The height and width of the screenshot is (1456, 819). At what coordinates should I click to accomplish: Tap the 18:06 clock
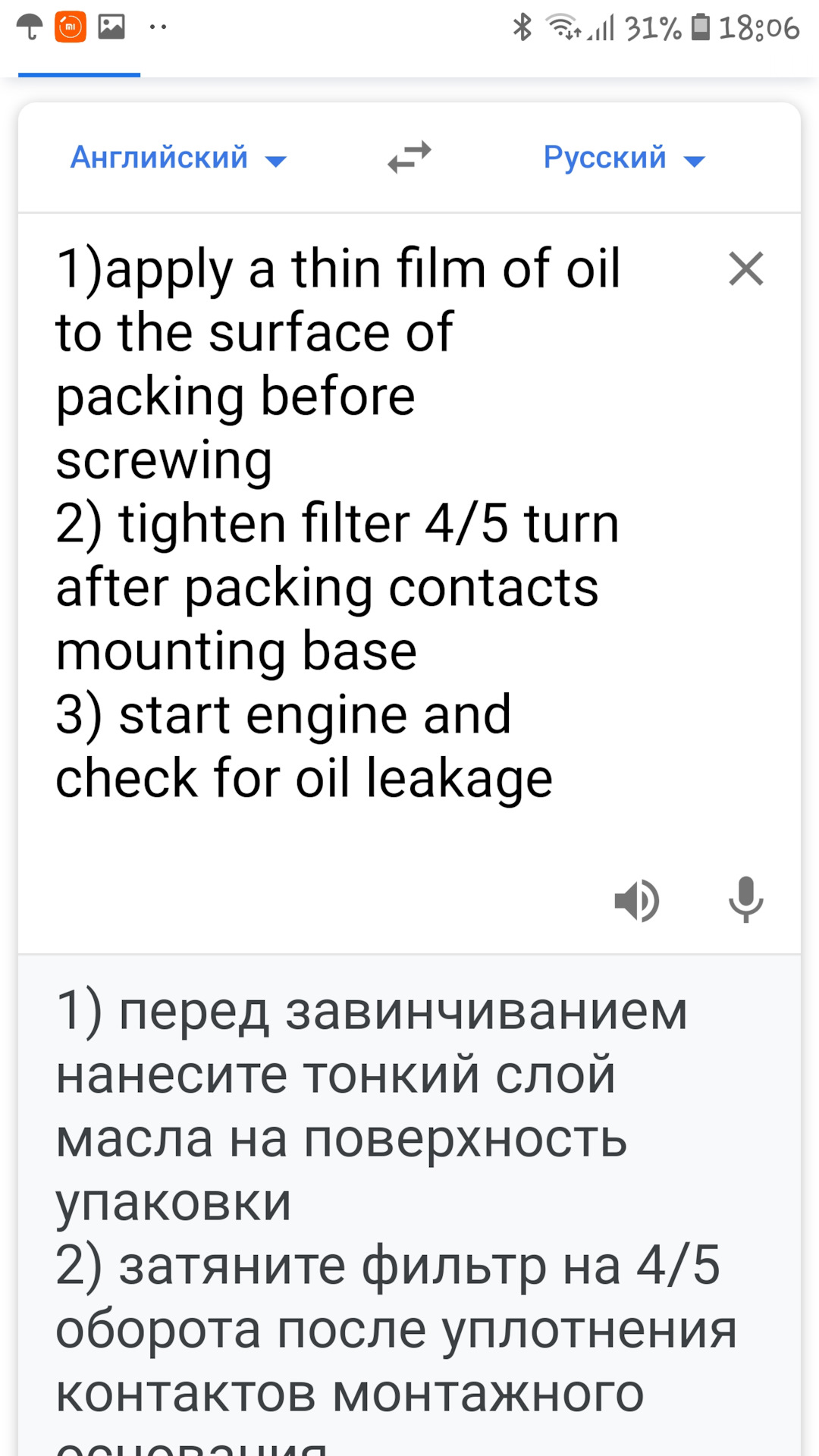coord(759,28)
